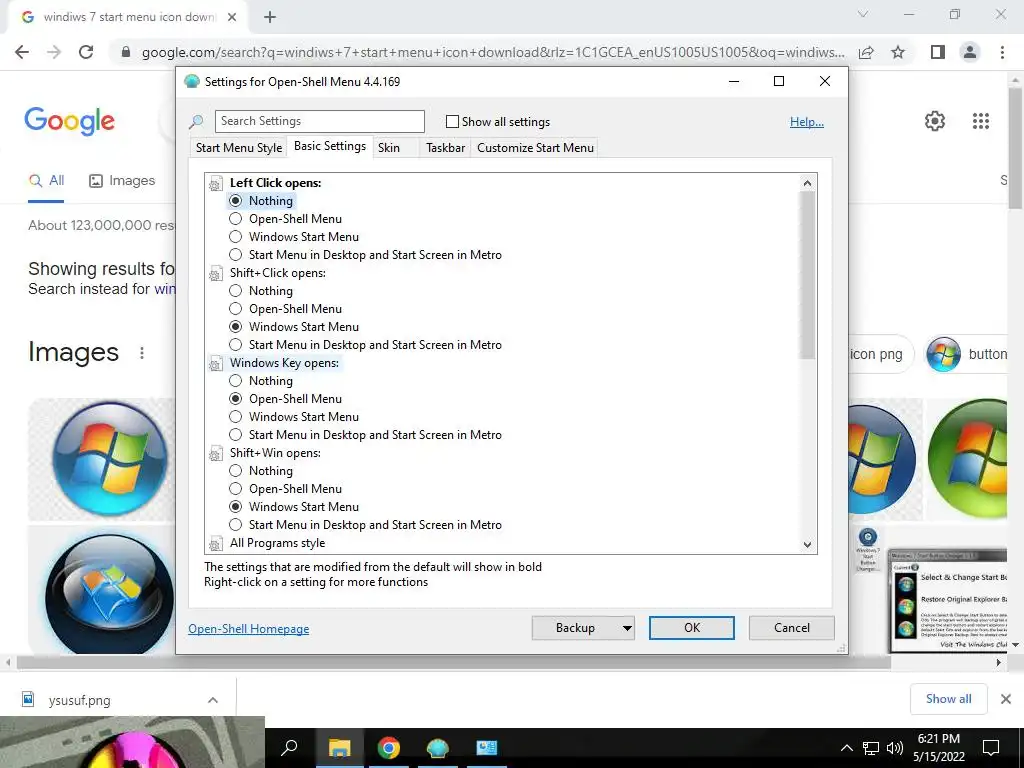Click the gear icon next to Shift+Click opens
Viewport: 1024px width, 768px height.
click(x=216, y=274)
